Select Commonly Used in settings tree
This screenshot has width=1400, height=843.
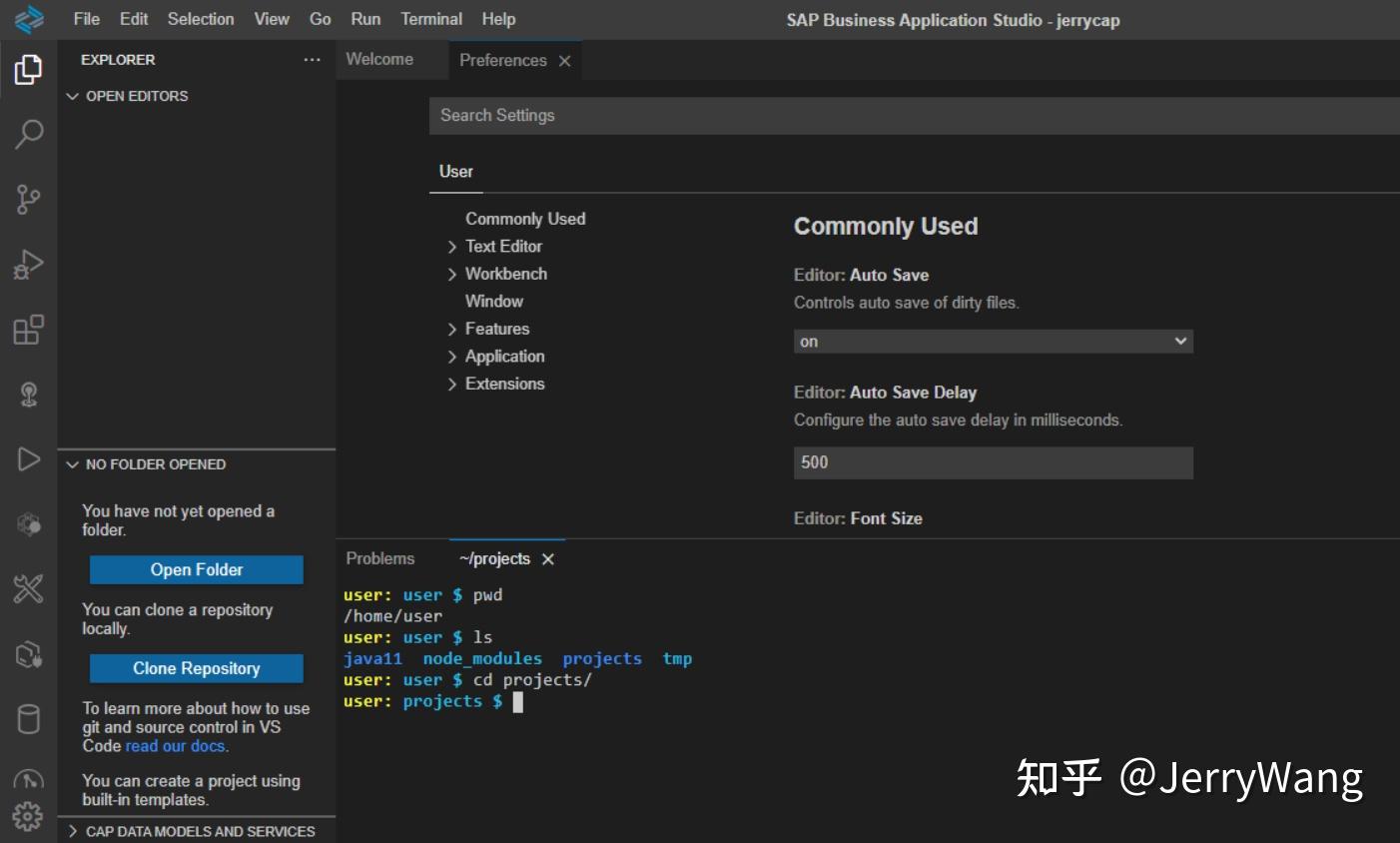pos(525,219)
